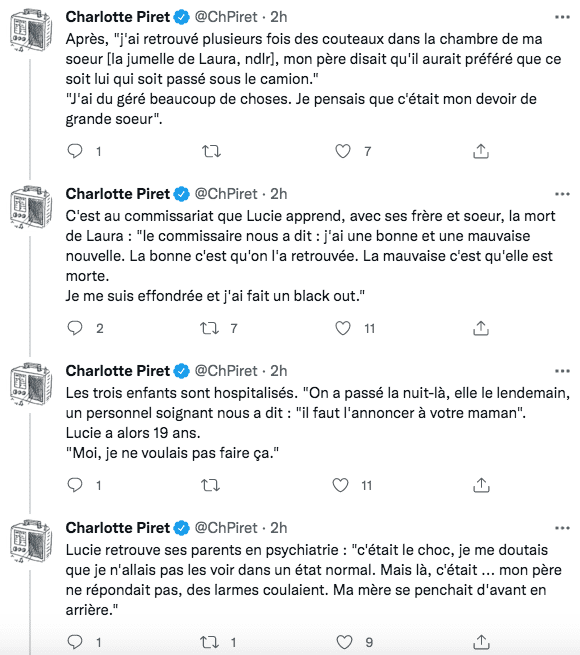Open more options for the first tweet

coord(562,17)
